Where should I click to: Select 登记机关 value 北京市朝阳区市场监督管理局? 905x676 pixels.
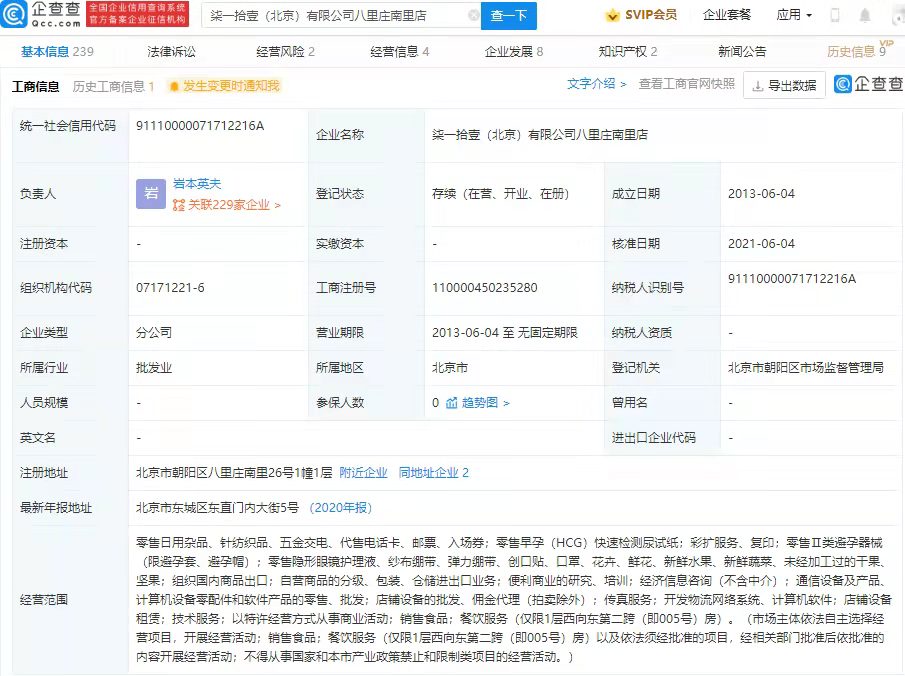pos(806,368)
